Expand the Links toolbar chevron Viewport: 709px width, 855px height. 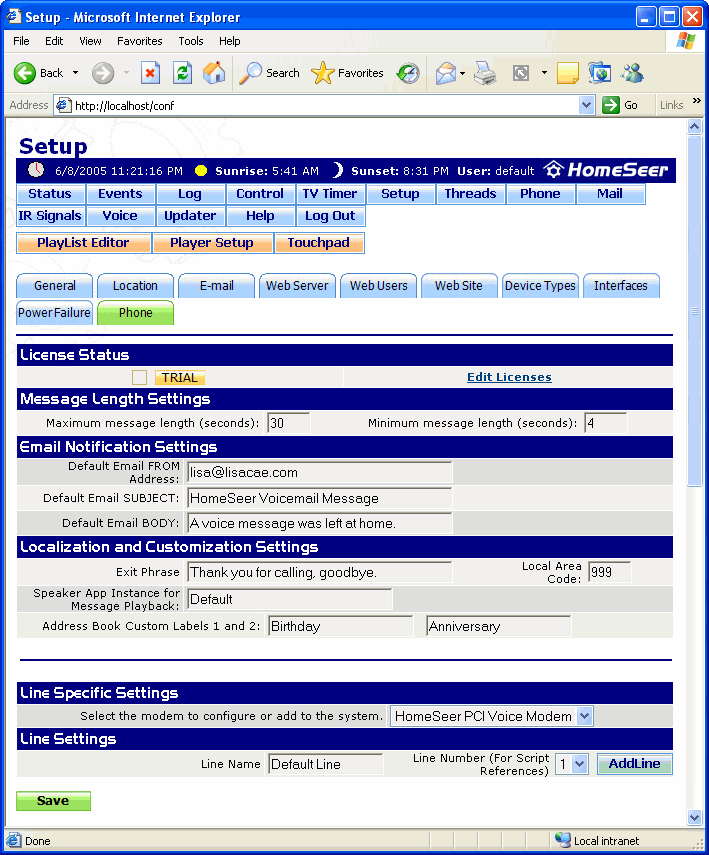click(x=696, y=101)
